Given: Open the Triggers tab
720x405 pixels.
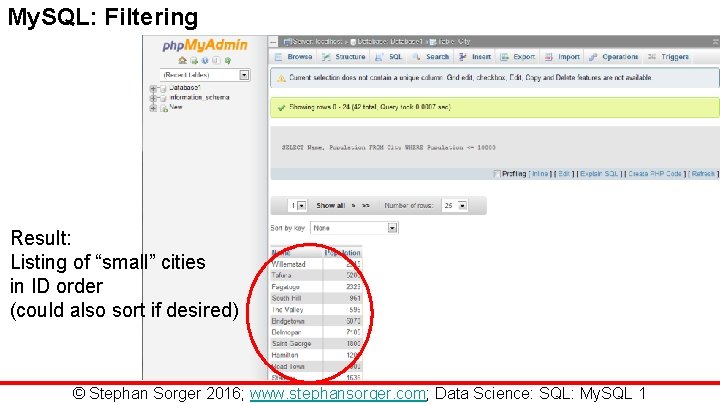Looking at the screenshot, I should (669, 56).
